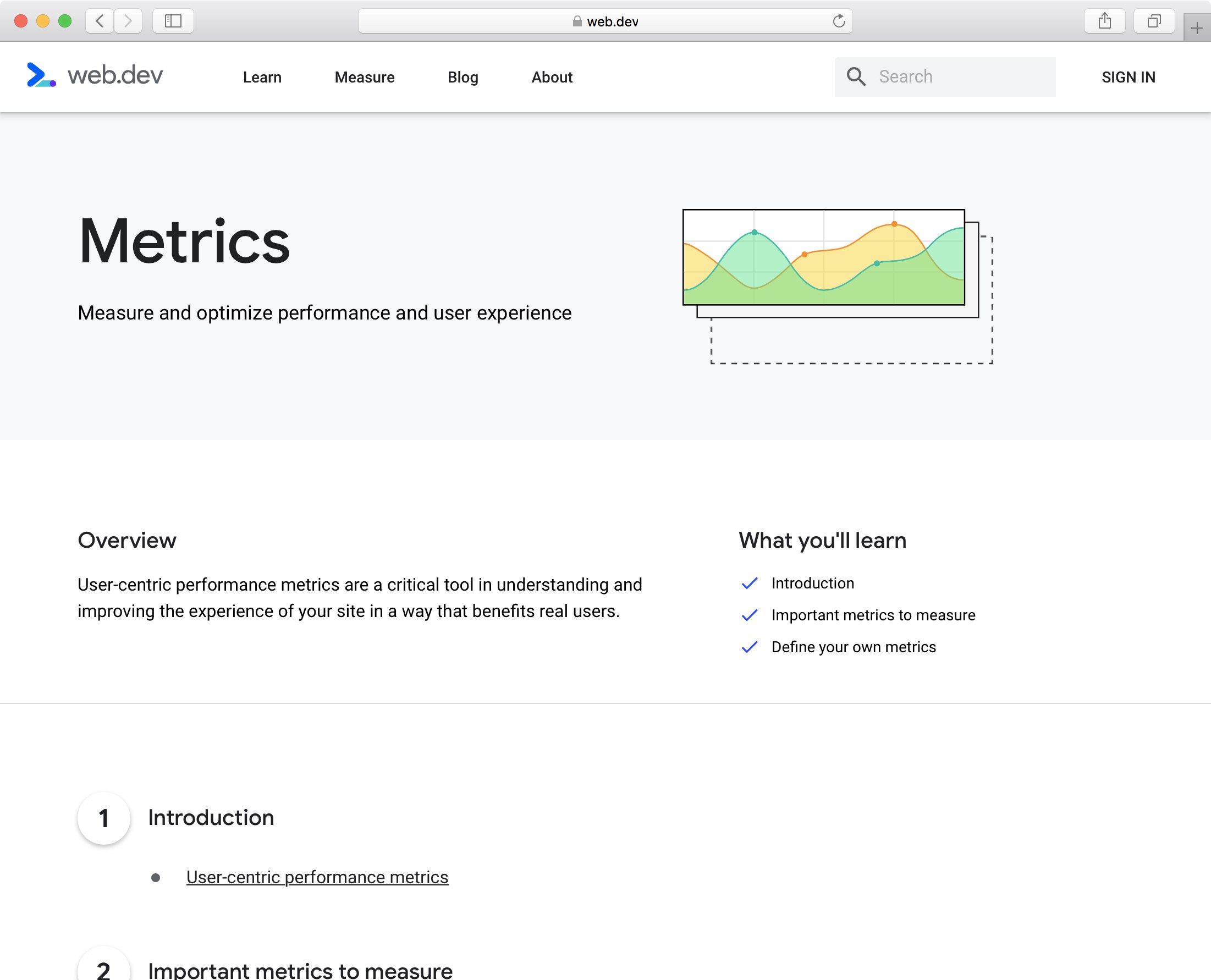Click the search magnifier icon

[x=856, y=77]
